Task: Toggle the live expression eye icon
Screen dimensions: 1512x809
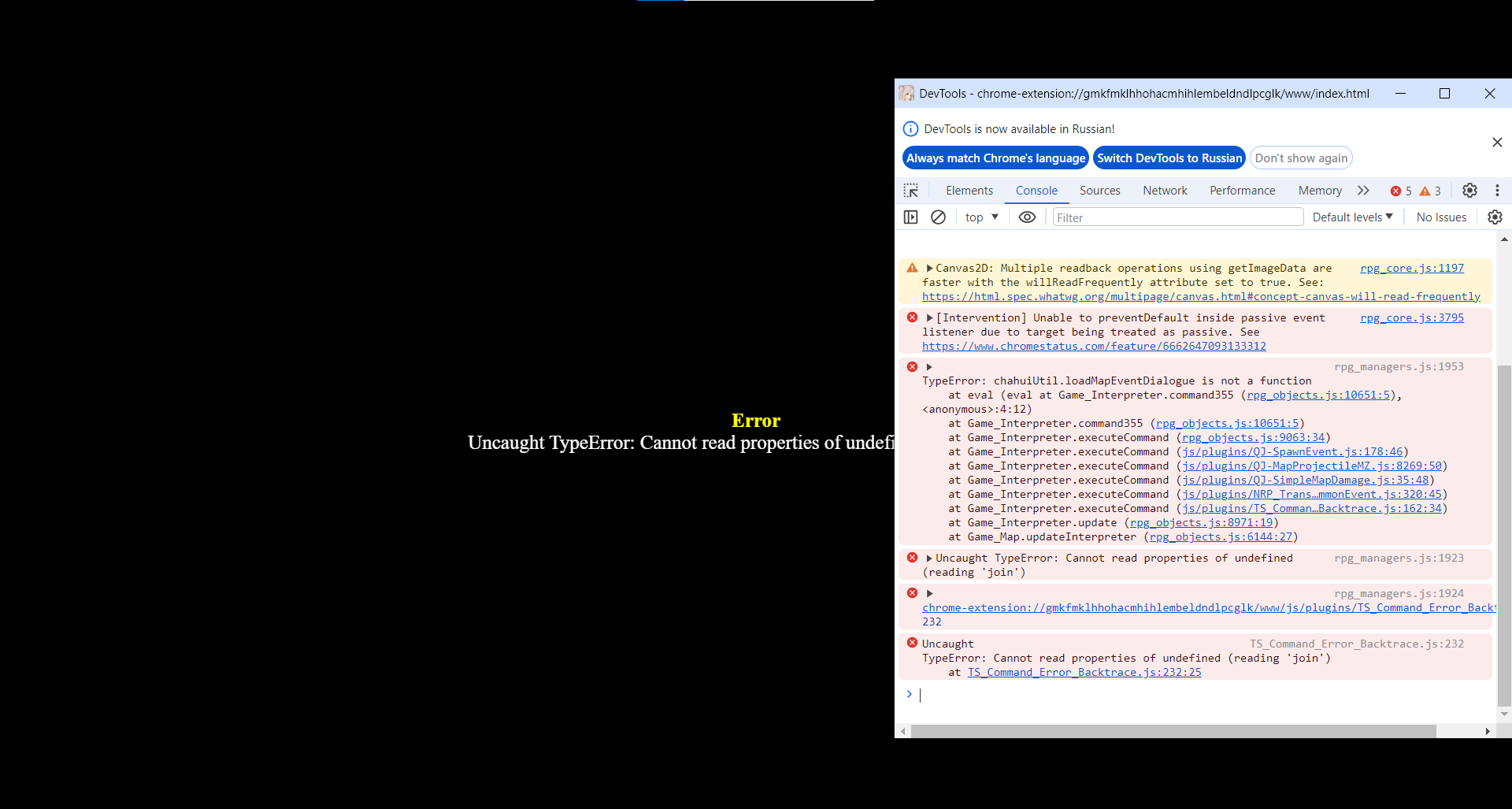Action: point(1027,217)
